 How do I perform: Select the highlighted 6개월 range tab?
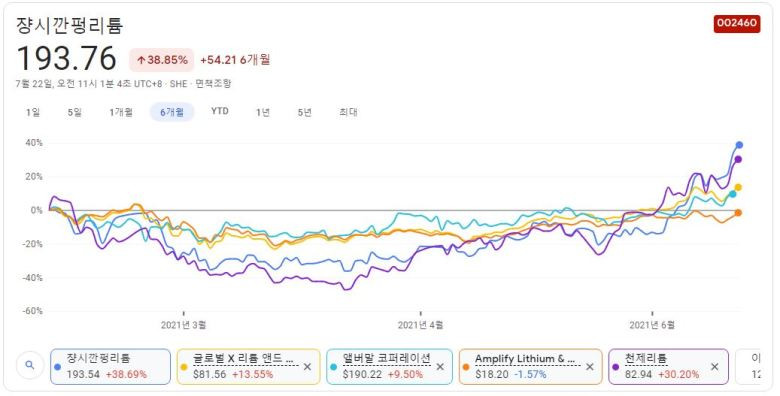172,112
